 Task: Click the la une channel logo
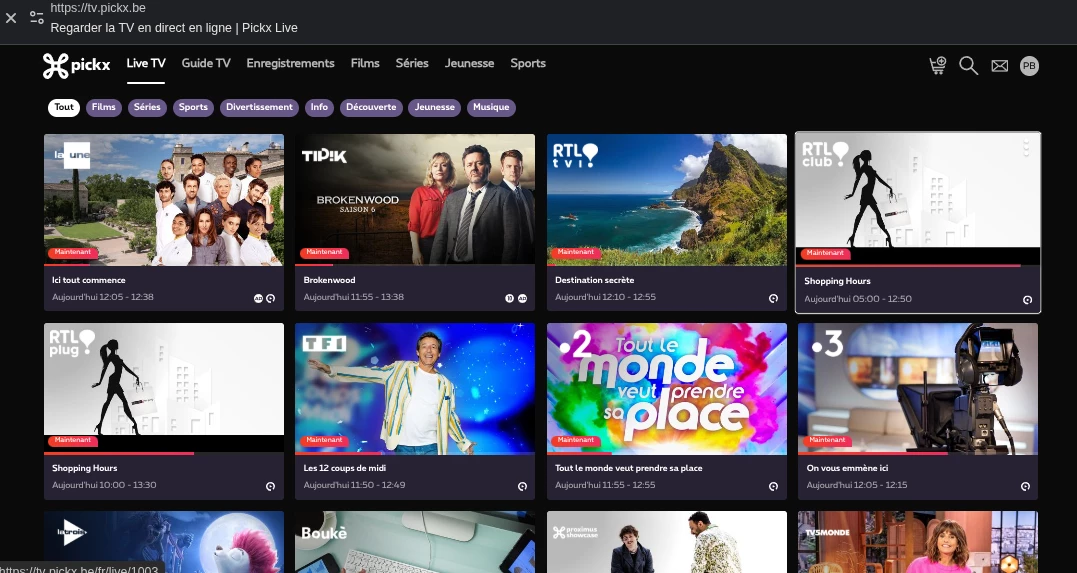[72, 155]
